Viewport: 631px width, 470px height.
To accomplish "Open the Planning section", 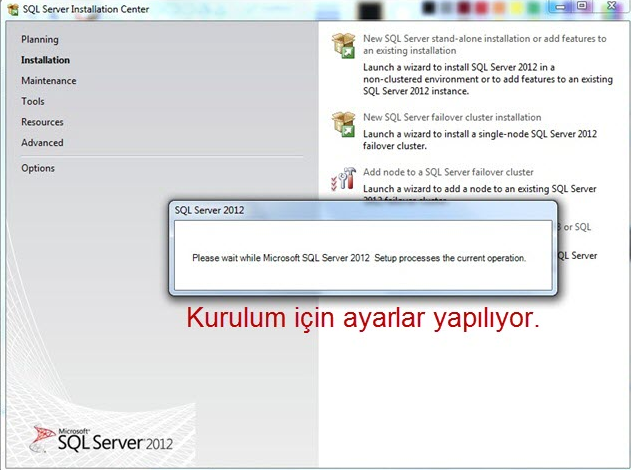I will 40,39.
